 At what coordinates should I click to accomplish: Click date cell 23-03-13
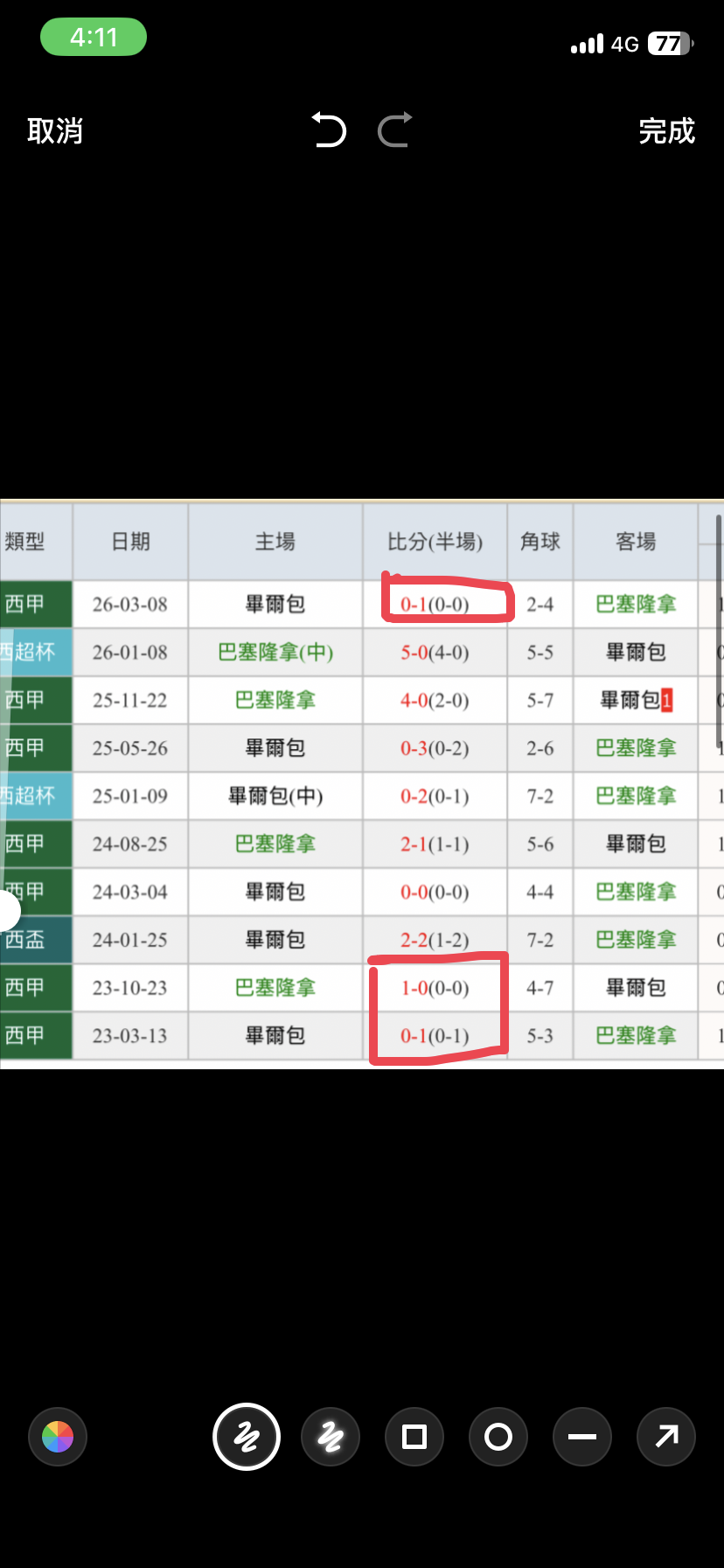(129, 1036)
